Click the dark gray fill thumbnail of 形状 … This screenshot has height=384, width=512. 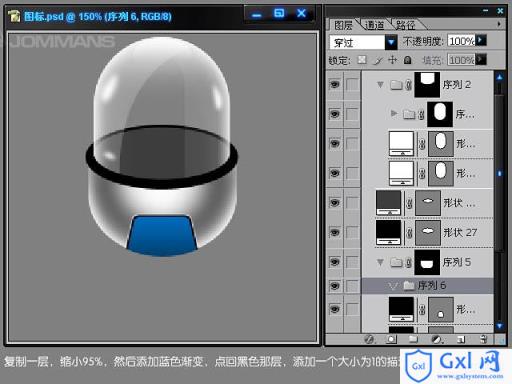coord(388,203)
